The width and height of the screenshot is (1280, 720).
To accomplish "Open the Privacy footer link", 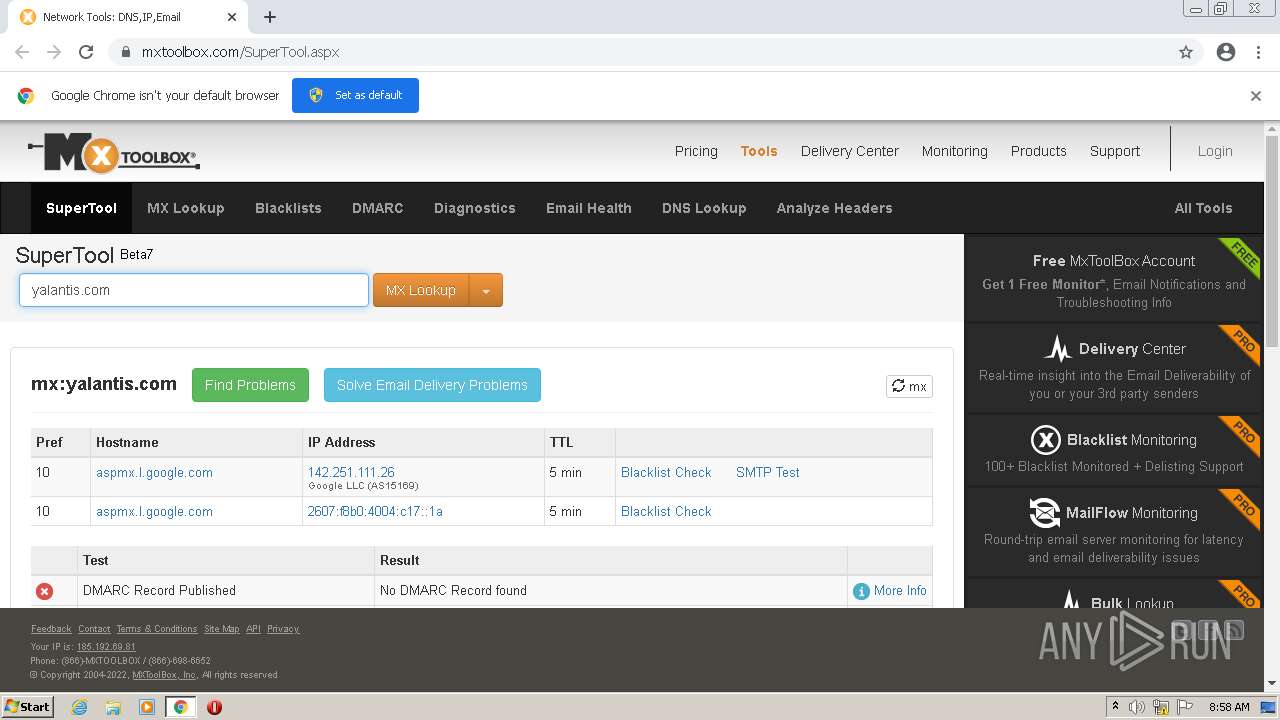I will tap(283, 629).
